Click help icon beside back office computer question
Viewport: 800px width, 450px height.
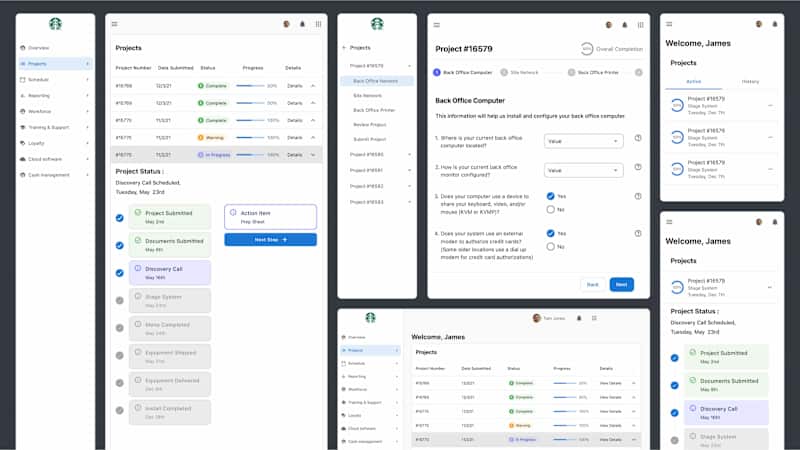(638, 138)
